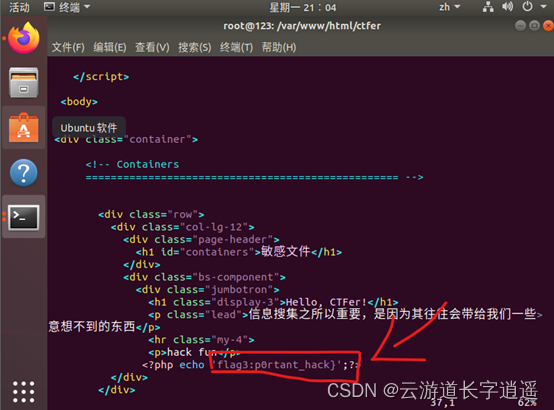Launch the Files manager dock icon
The height and width of the screenshot is (410, 554).
tap(24, 82)
